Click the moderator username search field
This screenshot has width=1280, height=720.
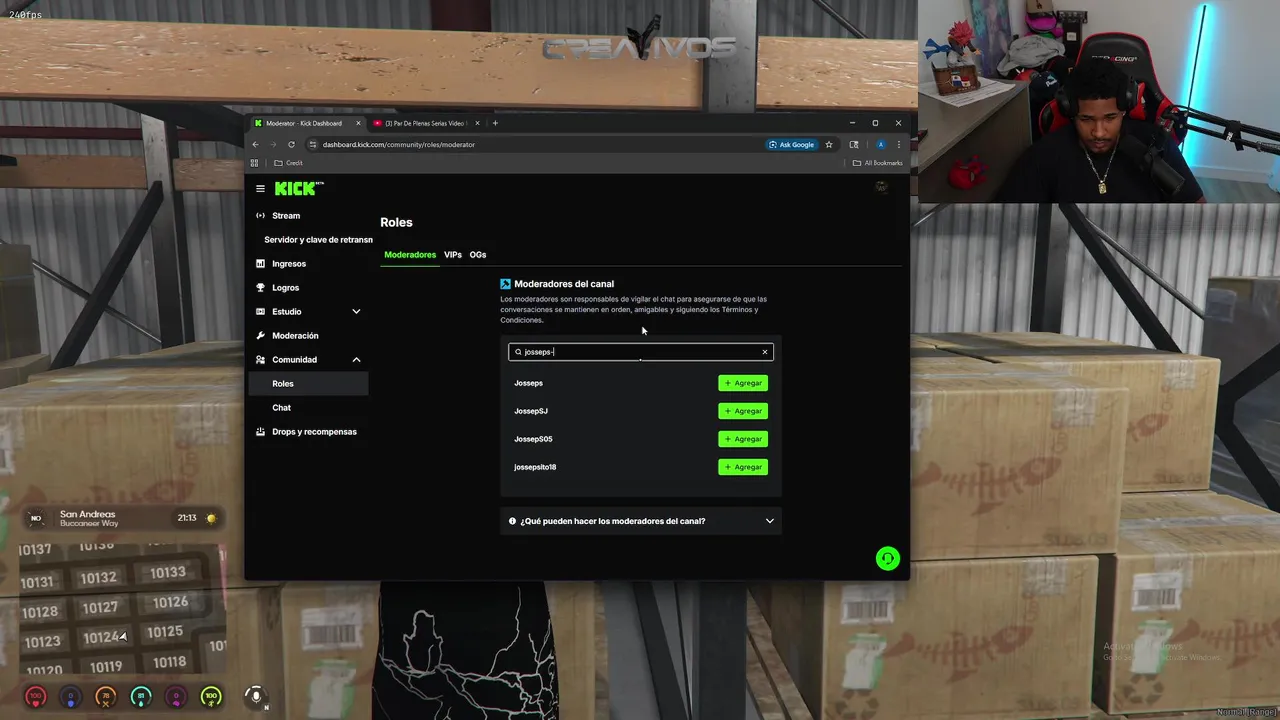click(640, 352)
